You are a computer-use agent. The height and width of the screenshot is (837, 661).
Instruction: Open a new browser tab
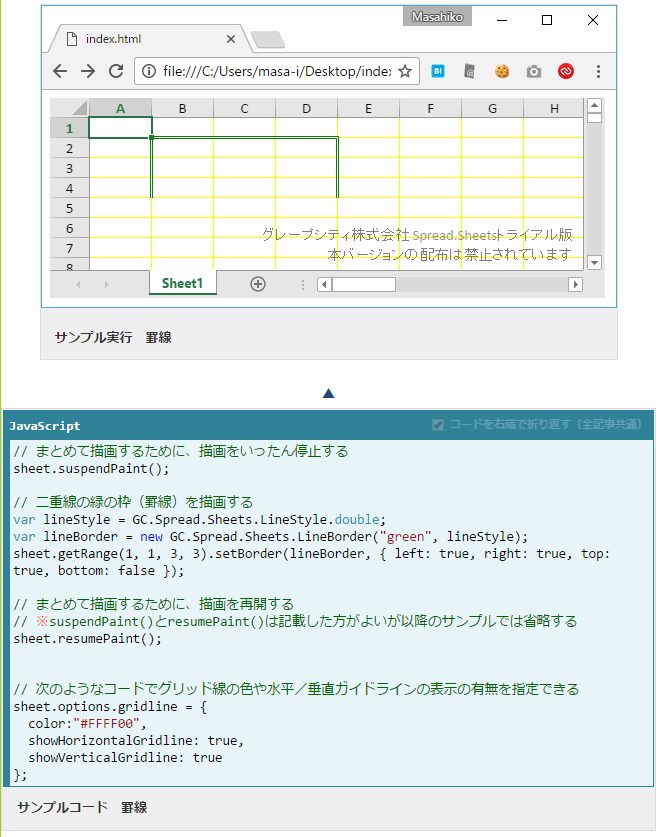pyautogui.click(x=268, y=40)
